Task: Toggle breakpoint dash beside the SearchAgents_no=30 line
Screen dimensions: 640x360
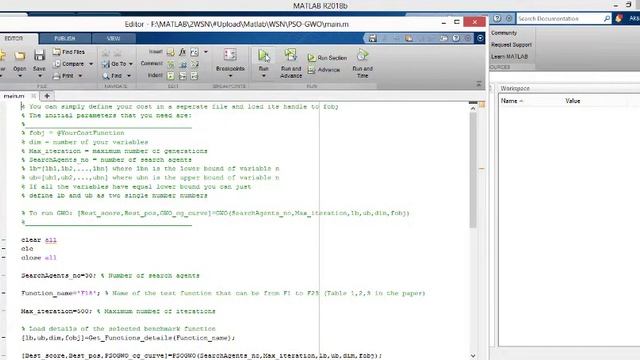Action: click(4, 276)
